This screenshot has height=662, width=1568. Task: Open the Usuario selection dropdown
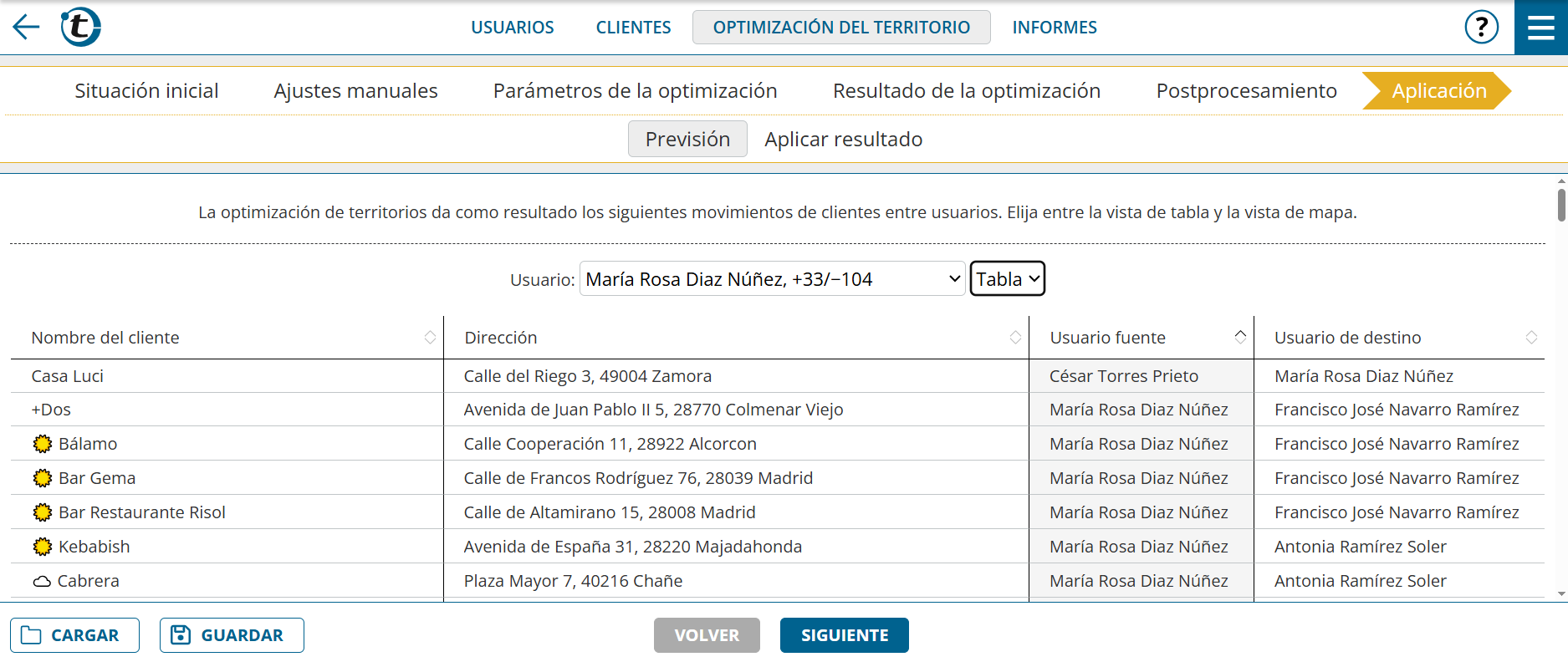tap(771, 279)
